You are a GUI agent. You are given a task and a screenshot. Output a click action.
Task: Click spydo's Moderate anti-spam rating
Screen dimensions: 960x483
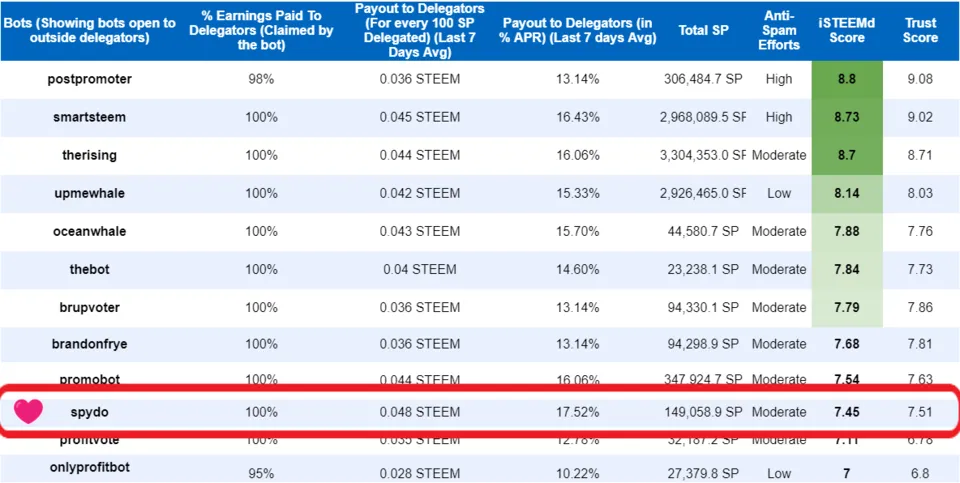click(779, 412)
